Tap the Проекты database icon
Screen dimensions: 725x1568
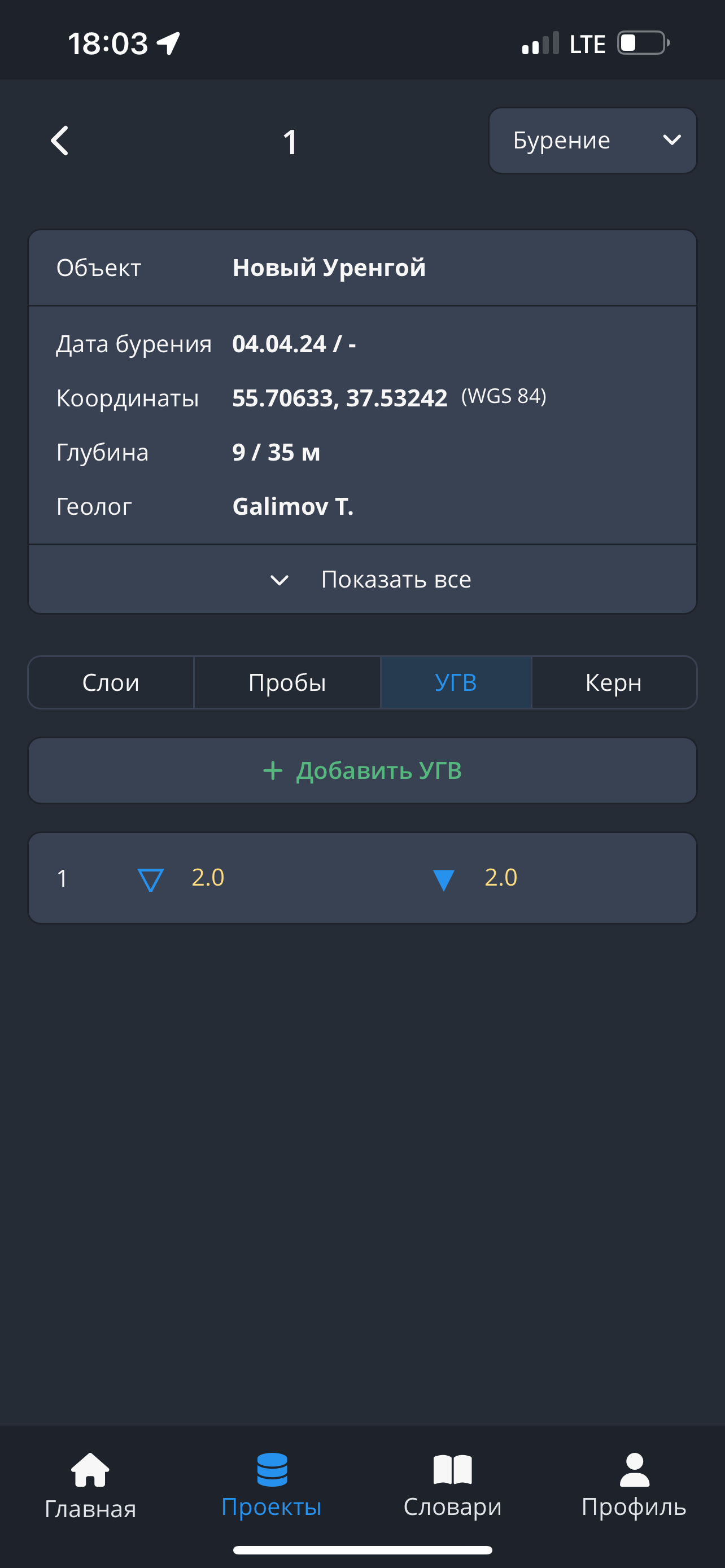click(272, 1469)
